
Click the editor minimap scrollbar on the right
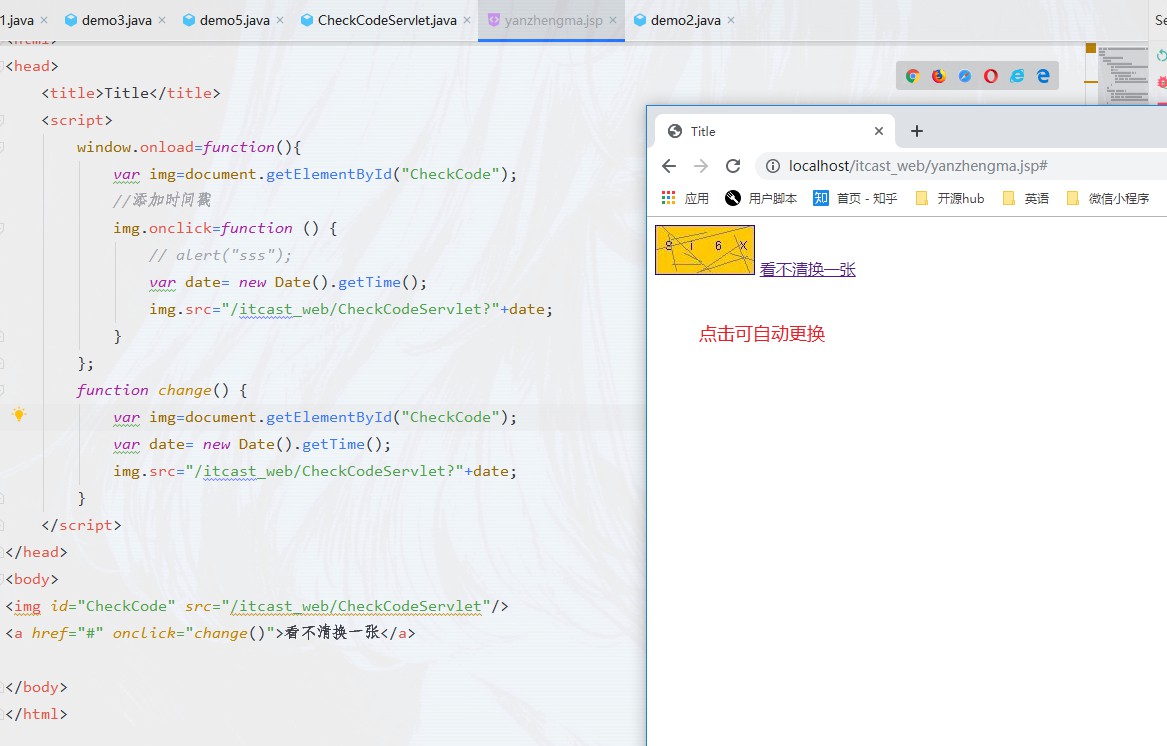[x=1123, y=74]
